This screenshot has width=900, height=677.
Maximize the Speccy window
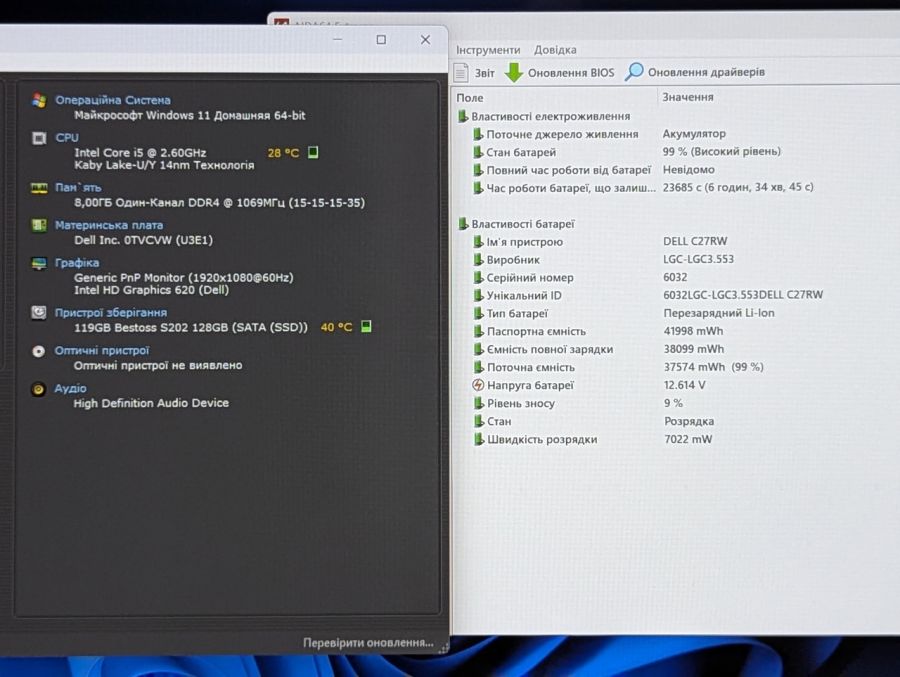click(381, 40)
